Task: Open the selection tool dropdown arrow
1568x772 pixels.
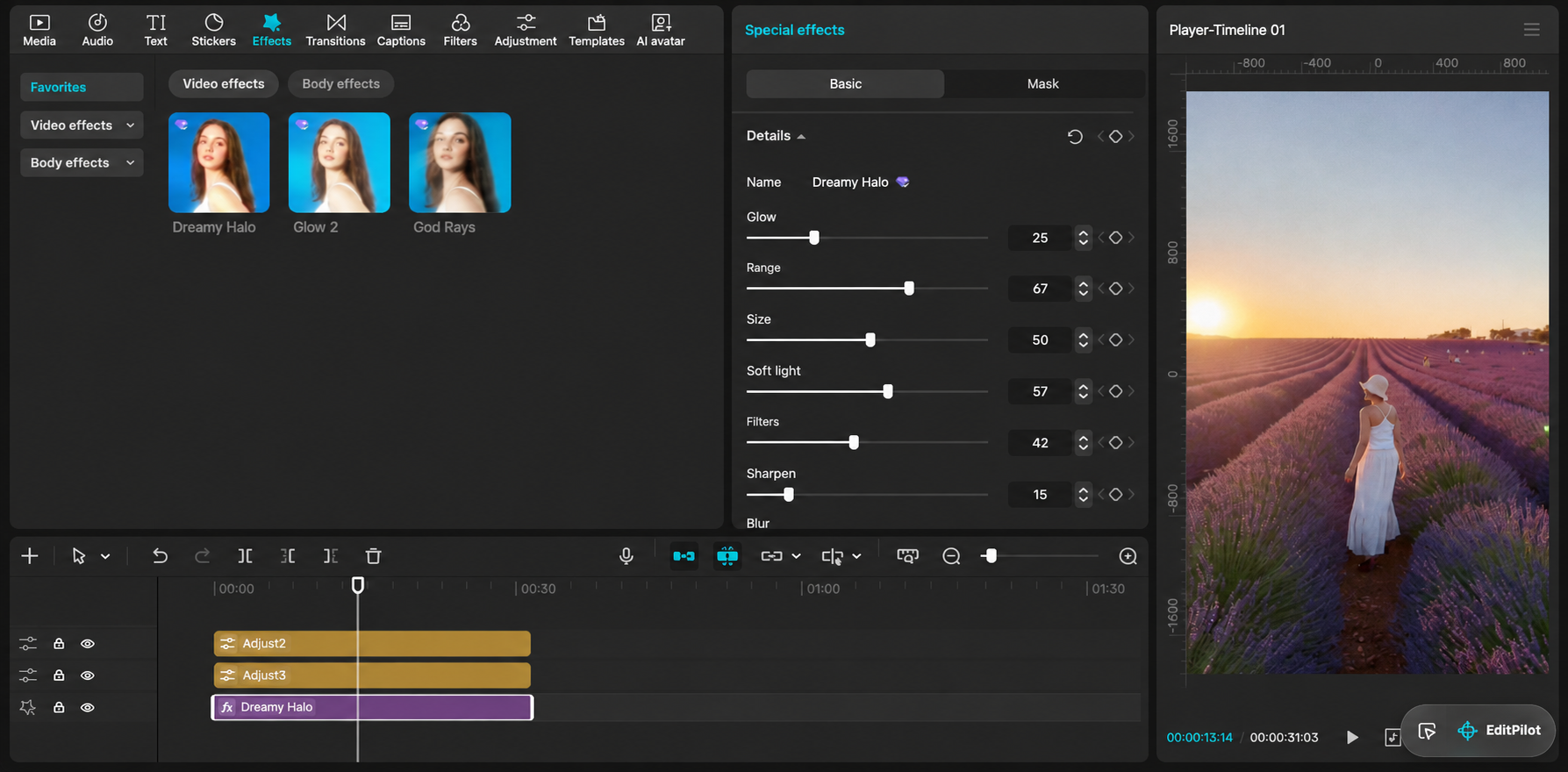Action: click(x=105, y=556)
